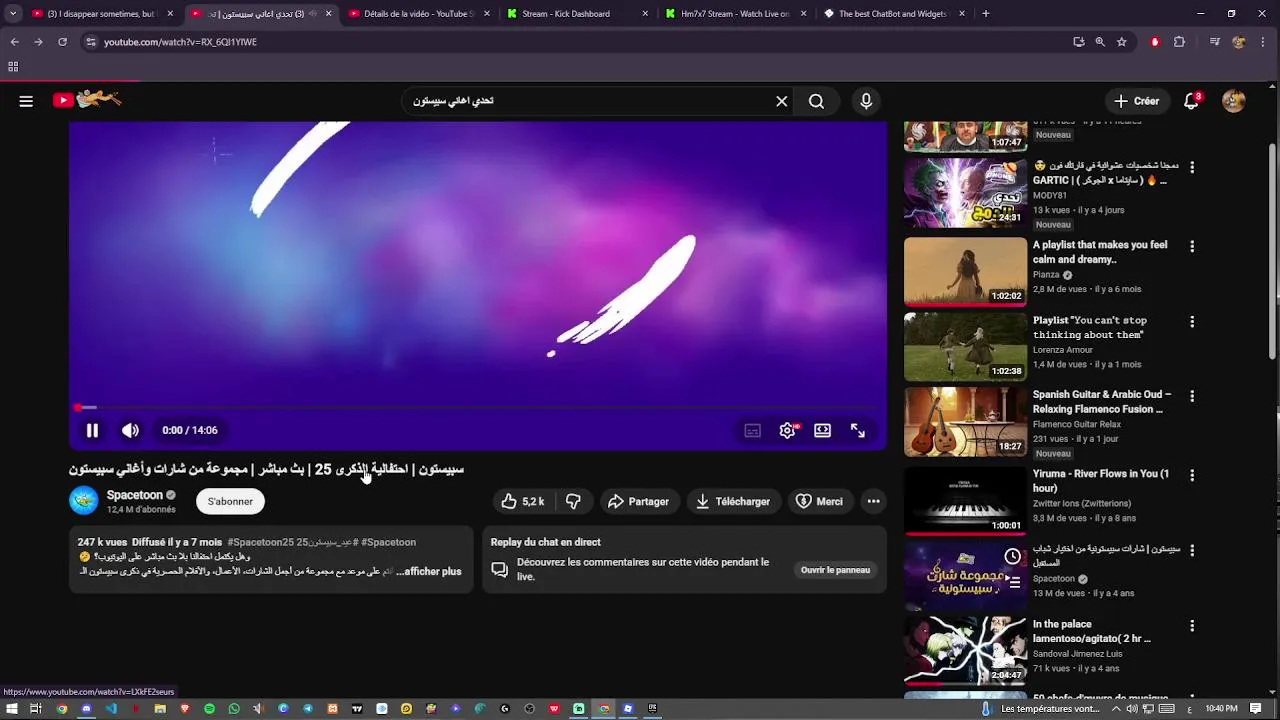1280x720 pixels.
Task: Pause the video
Action: pos(92,430)
